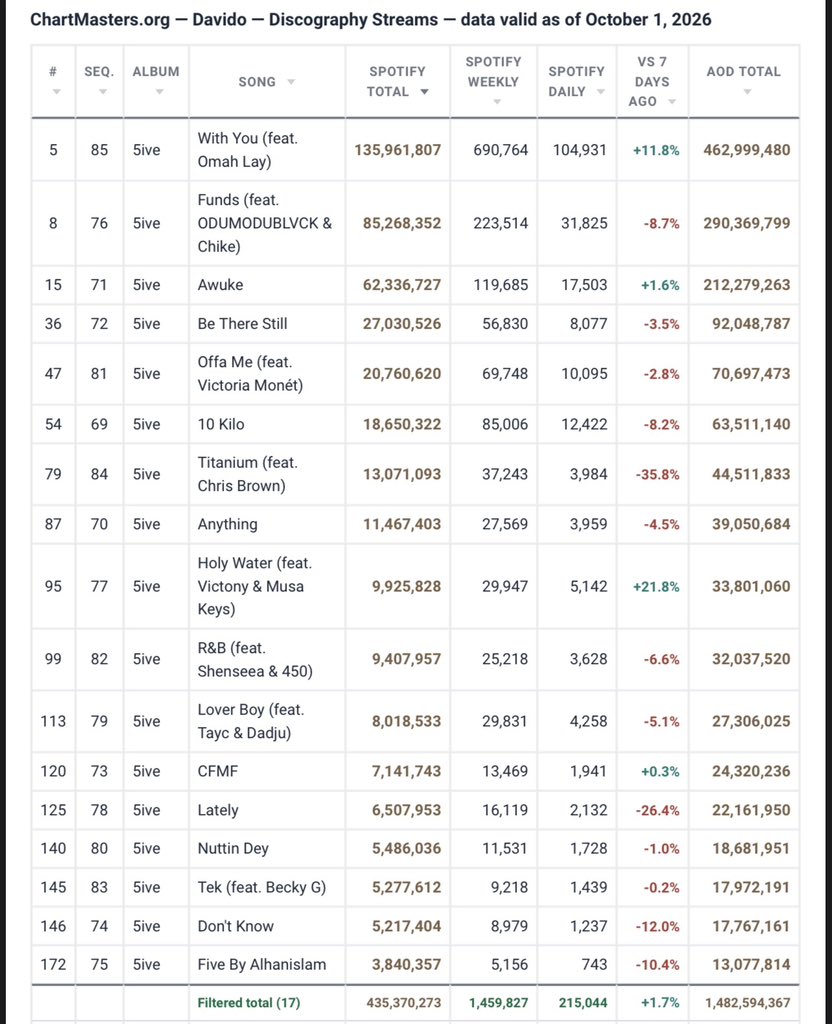Viewport: 832px width, 1024px height.
Task: Click AOD total 13,077,814
Action: pyautogui.click(x=751, y=964)
